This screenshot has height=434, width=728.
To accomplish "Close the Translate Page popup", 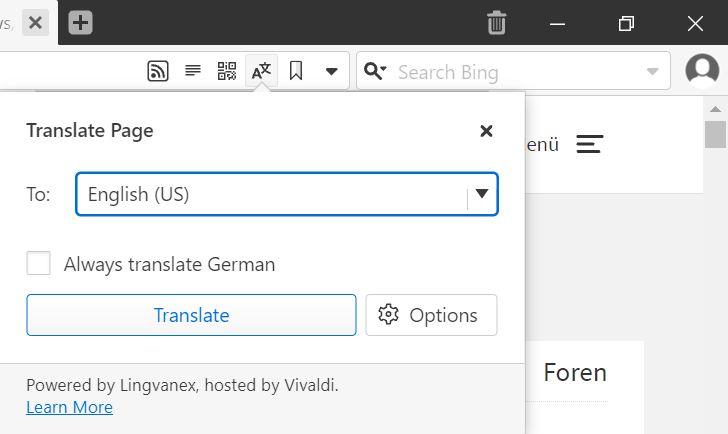I will (486, 131).
